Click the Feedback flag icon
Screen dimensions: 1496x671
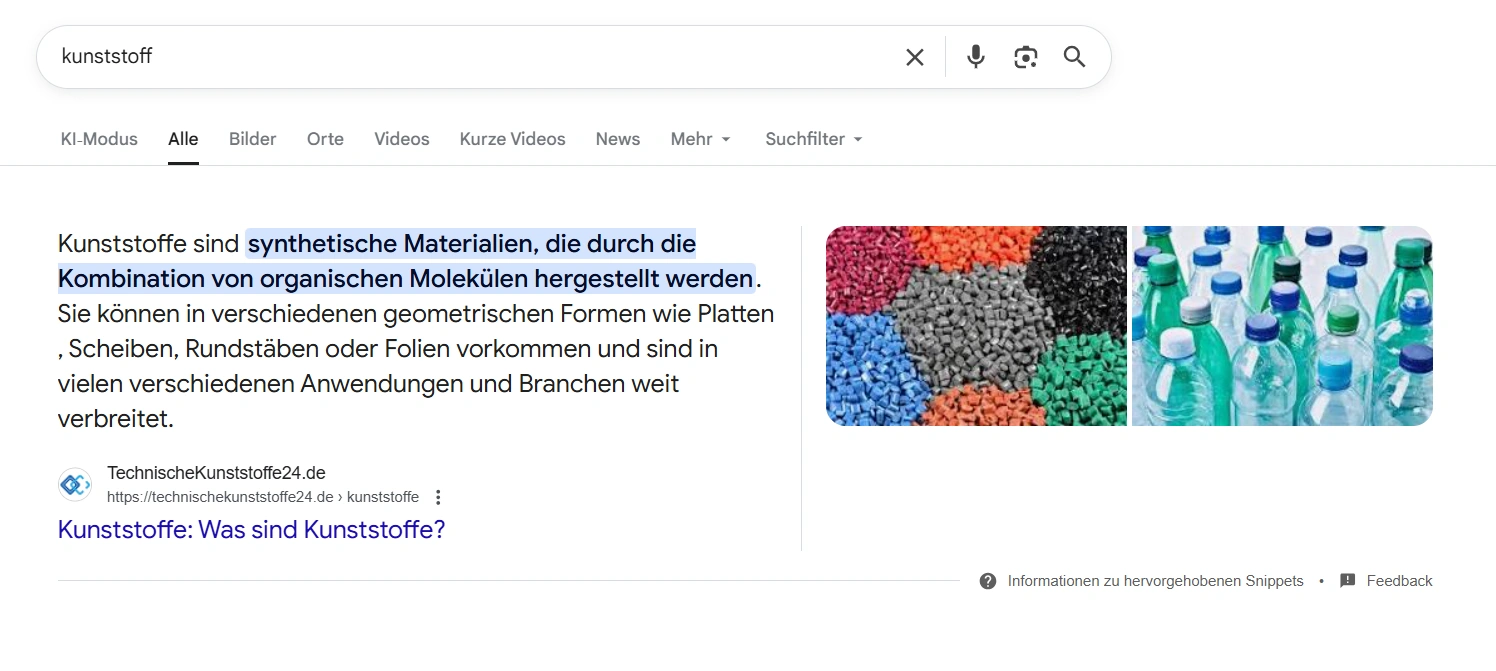point(1346,580)
